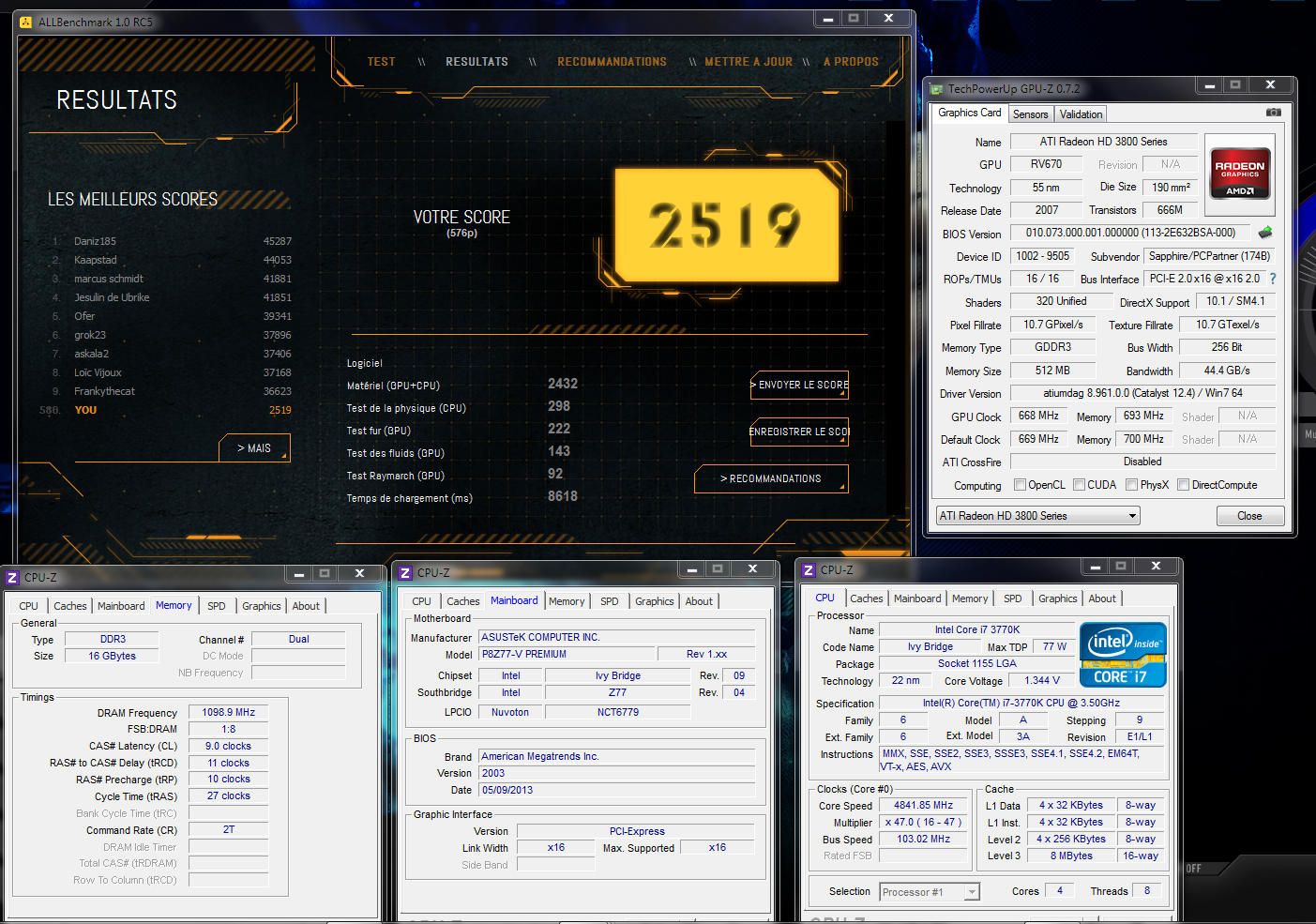The width and height of the screenshot is (1316, 924).
Task: Click the Intel Core i7 logo badge
Action: pyautogui.click(x=1123, y=655)
